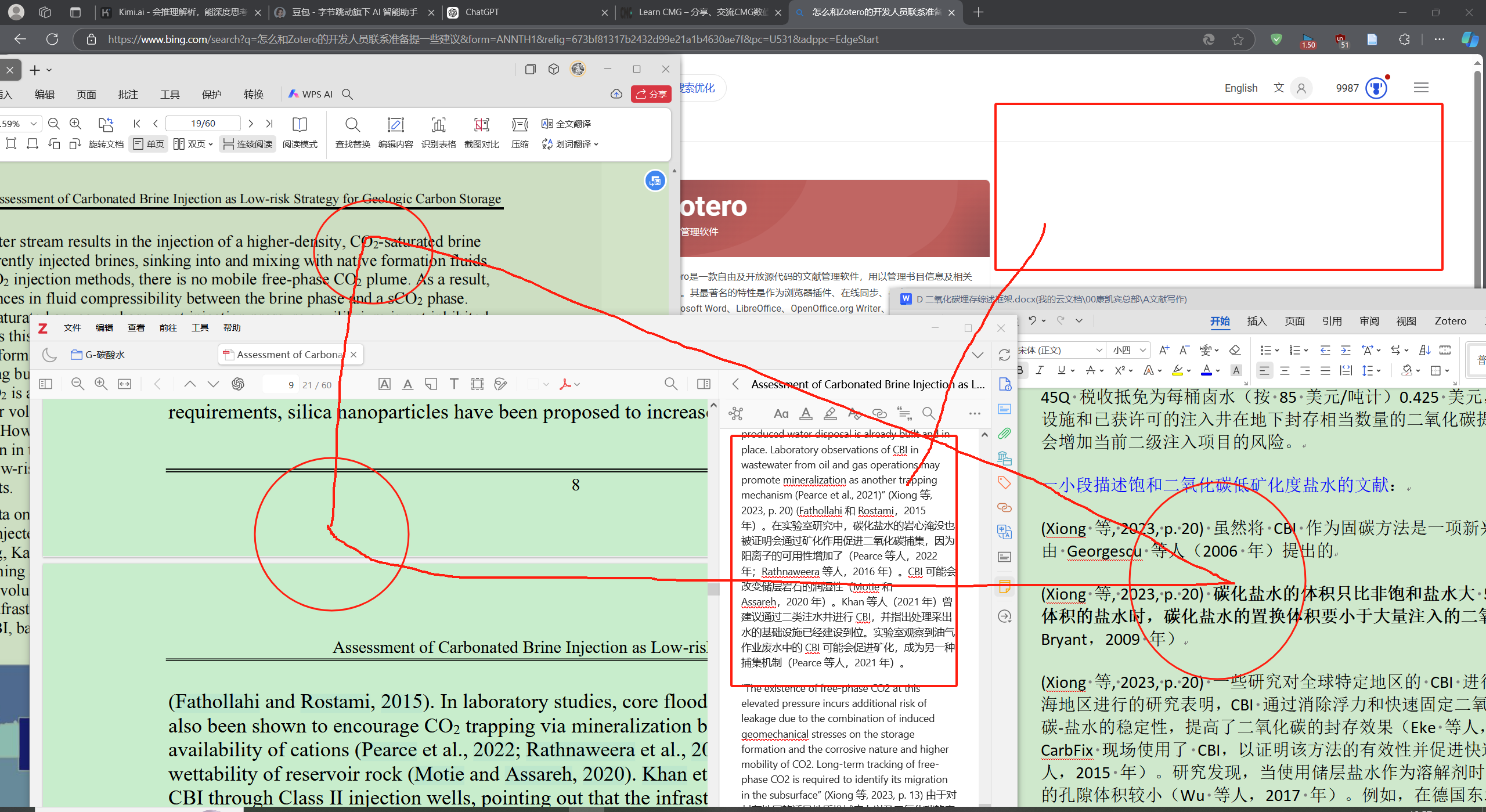Viewport: 1486px width, 812px height.
Task: Click the red 分享 share button
Action: (651, 94)
